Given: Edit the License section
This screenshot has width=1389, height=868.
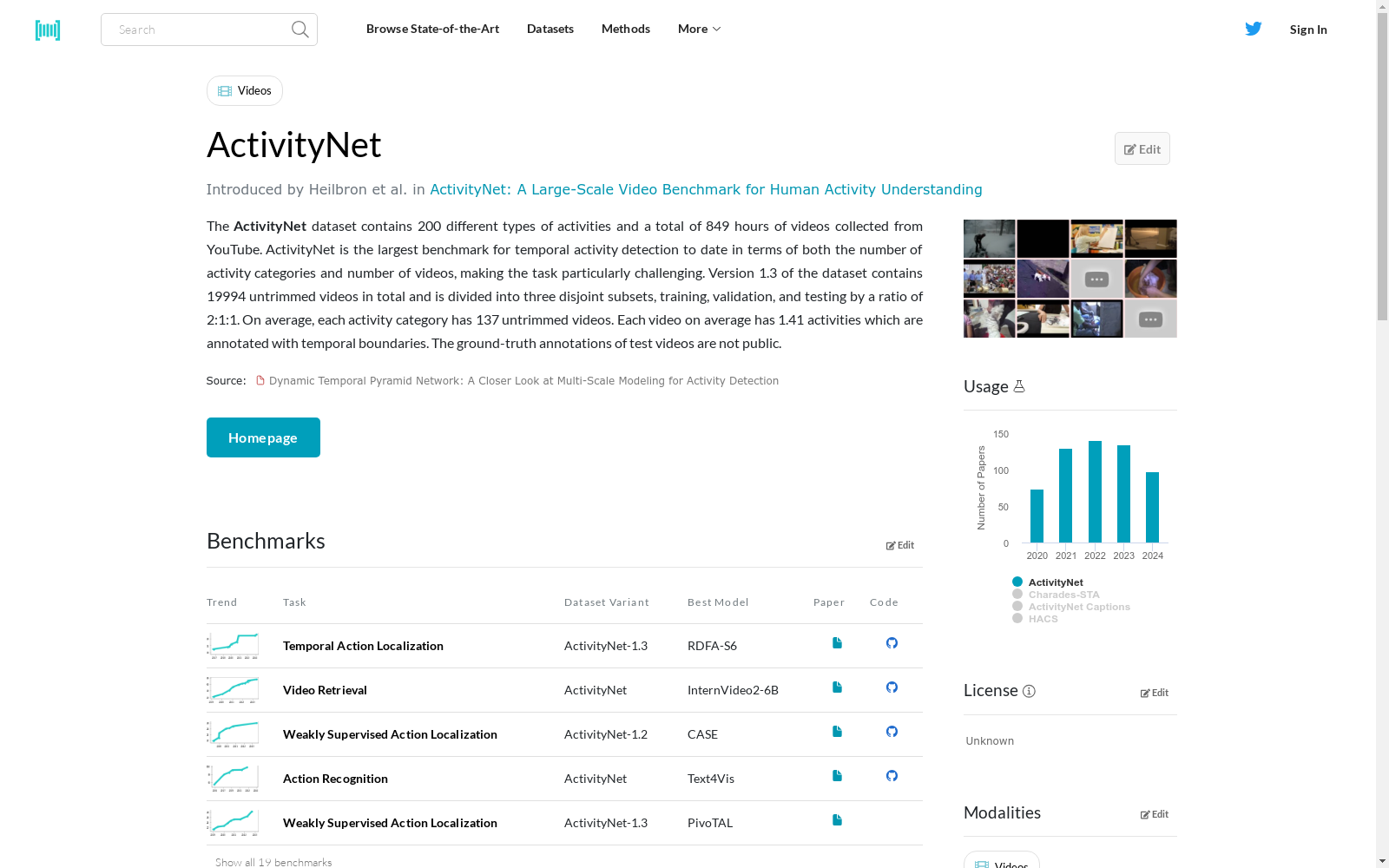Looking at the screenshot, I should coord(1155,693).
